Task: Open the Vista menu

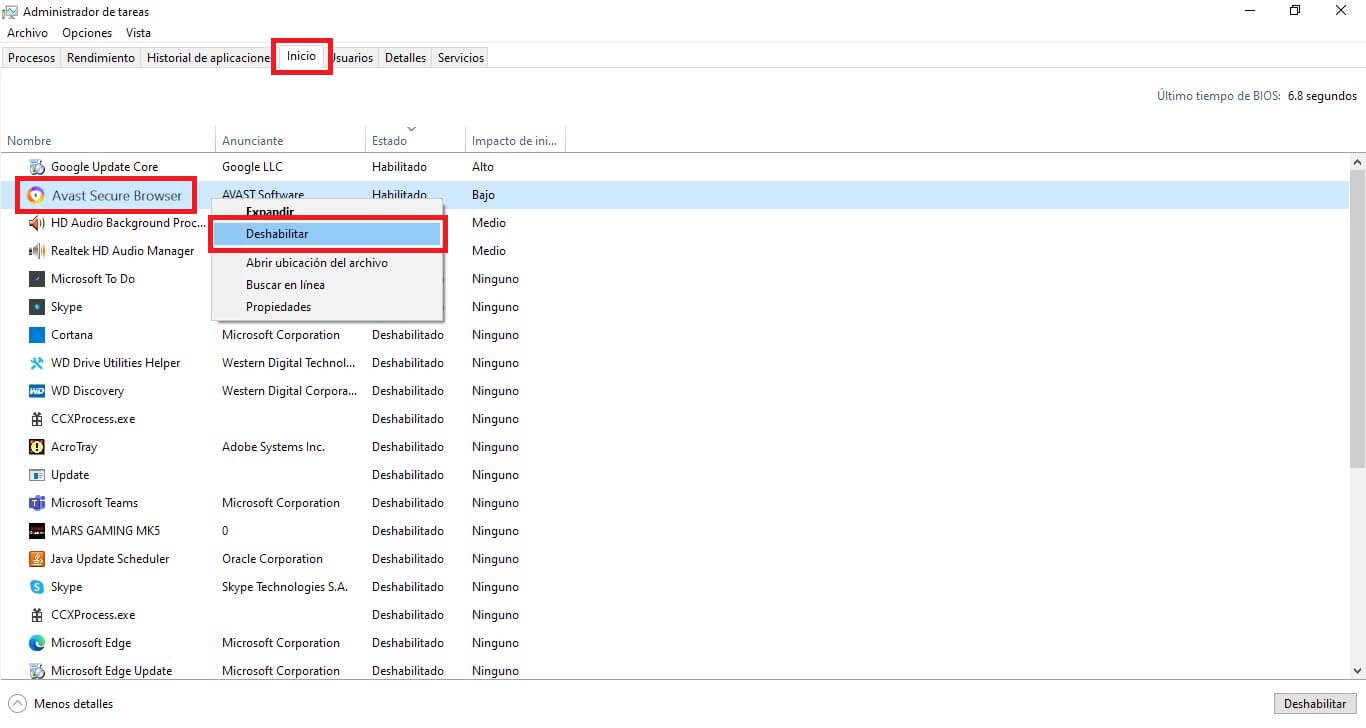Action: click(139, 33)
